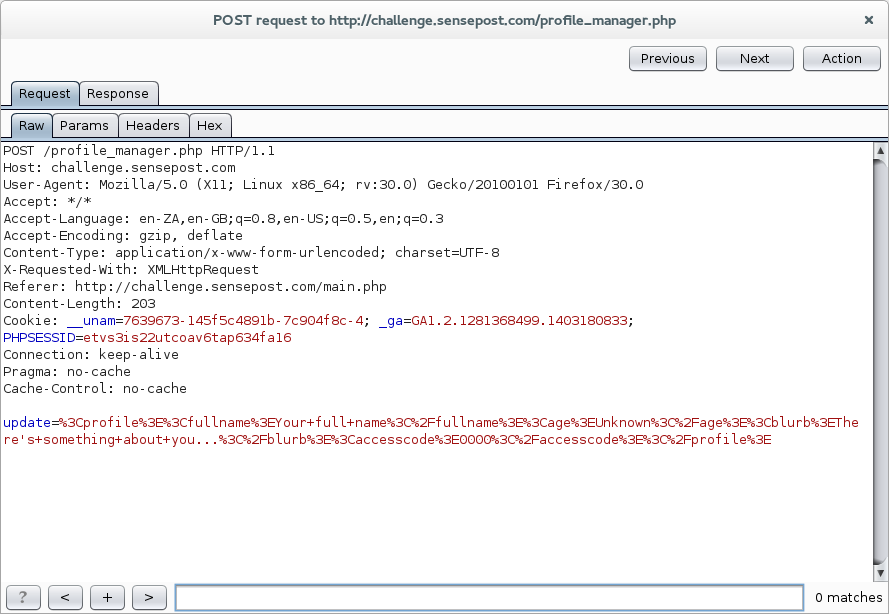View the Headers tab
The image size is (889, 614).
(x=153, y=126)
